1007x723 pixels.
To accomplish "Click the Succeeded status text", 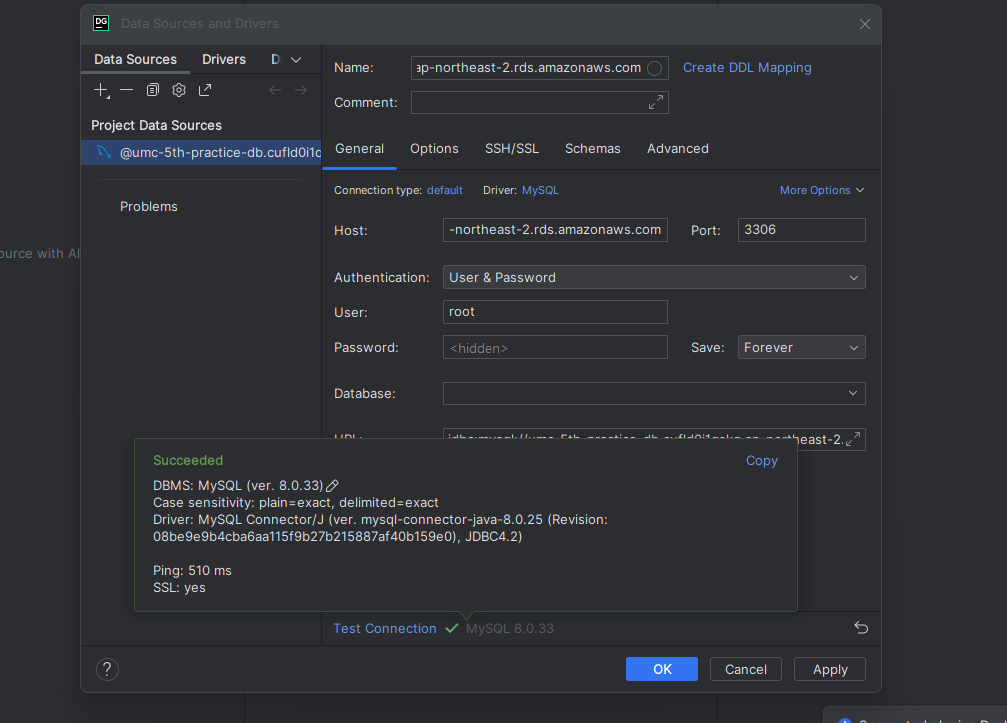I will [x=188, y=460].
